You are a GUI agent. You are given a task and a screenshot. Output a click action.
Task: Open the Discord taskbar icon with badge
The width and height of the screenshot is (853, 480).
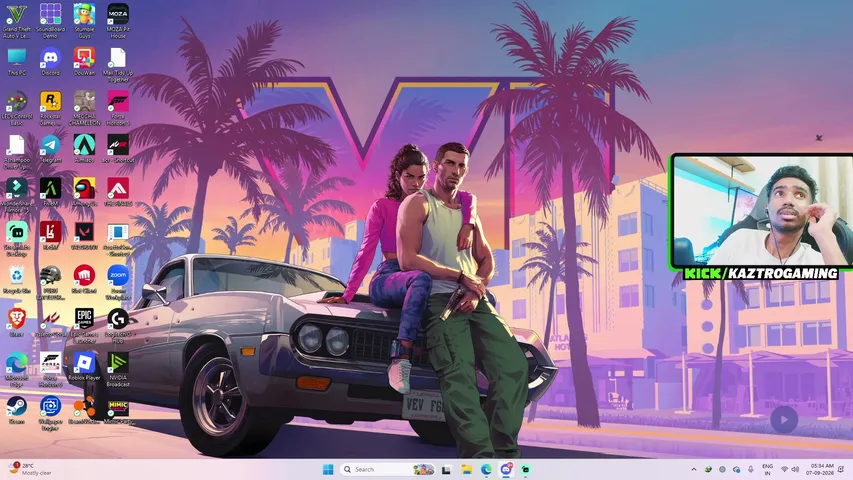[x=506, y=469]
